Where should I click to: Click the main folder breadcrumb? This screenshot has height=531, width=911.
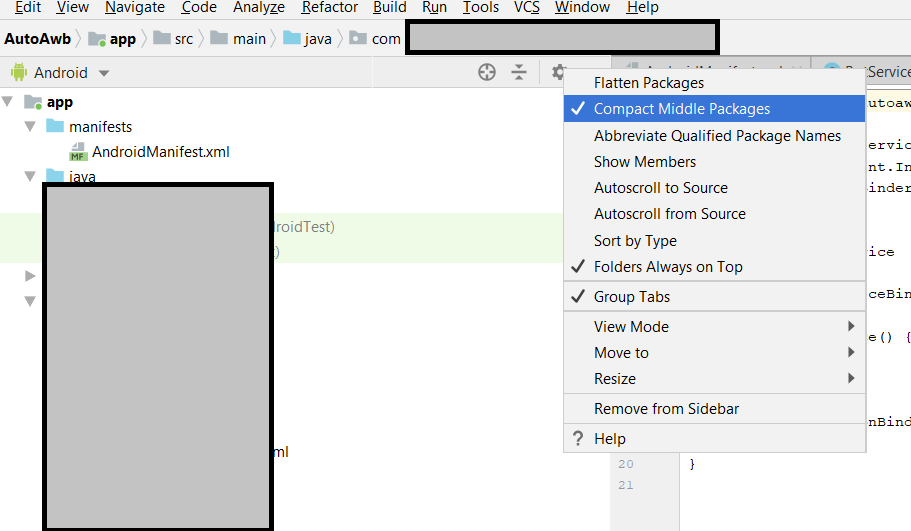pos(238,39)
